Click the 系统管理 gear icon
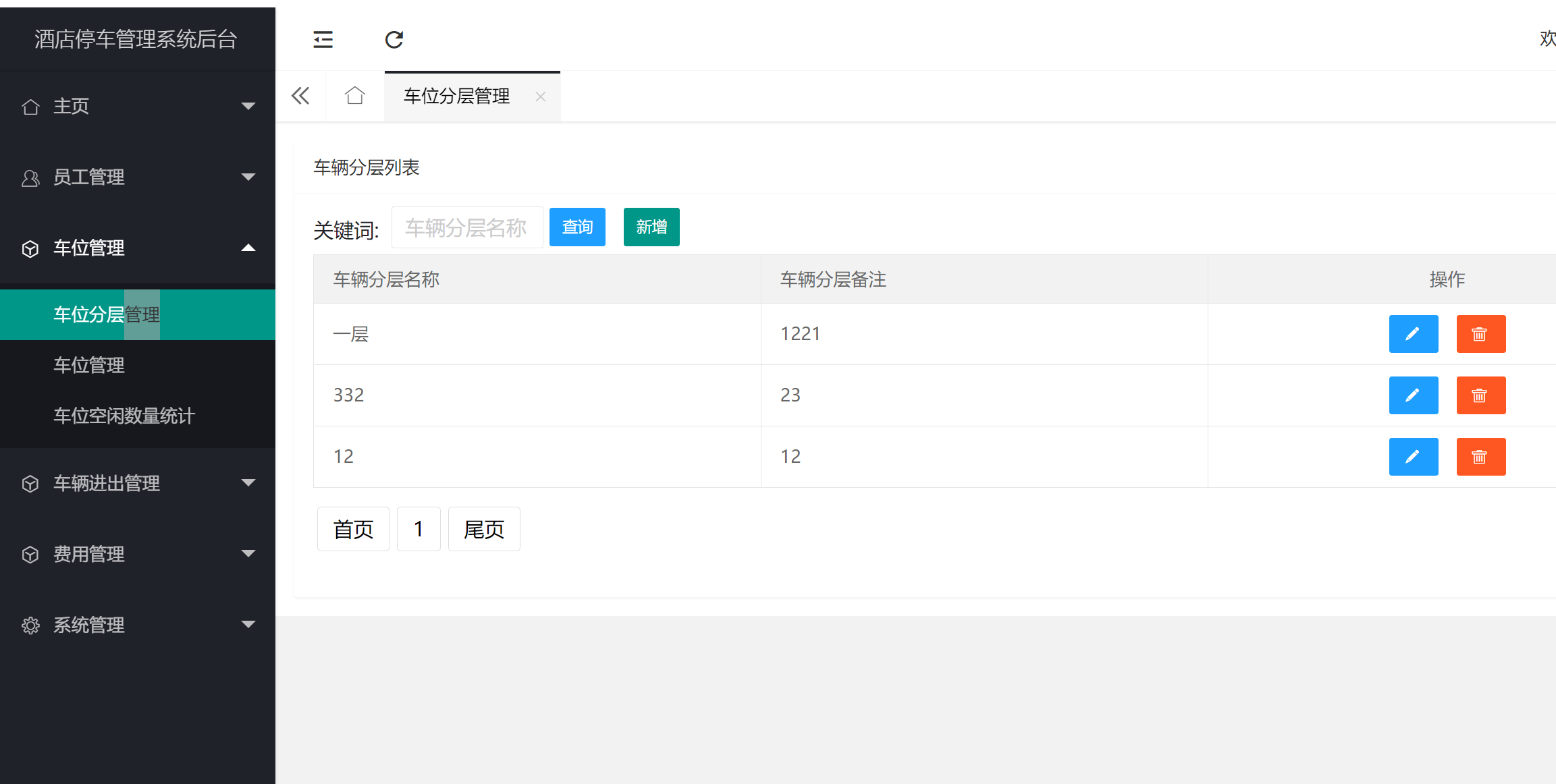The image size is (1556, 784). point(30,625)
